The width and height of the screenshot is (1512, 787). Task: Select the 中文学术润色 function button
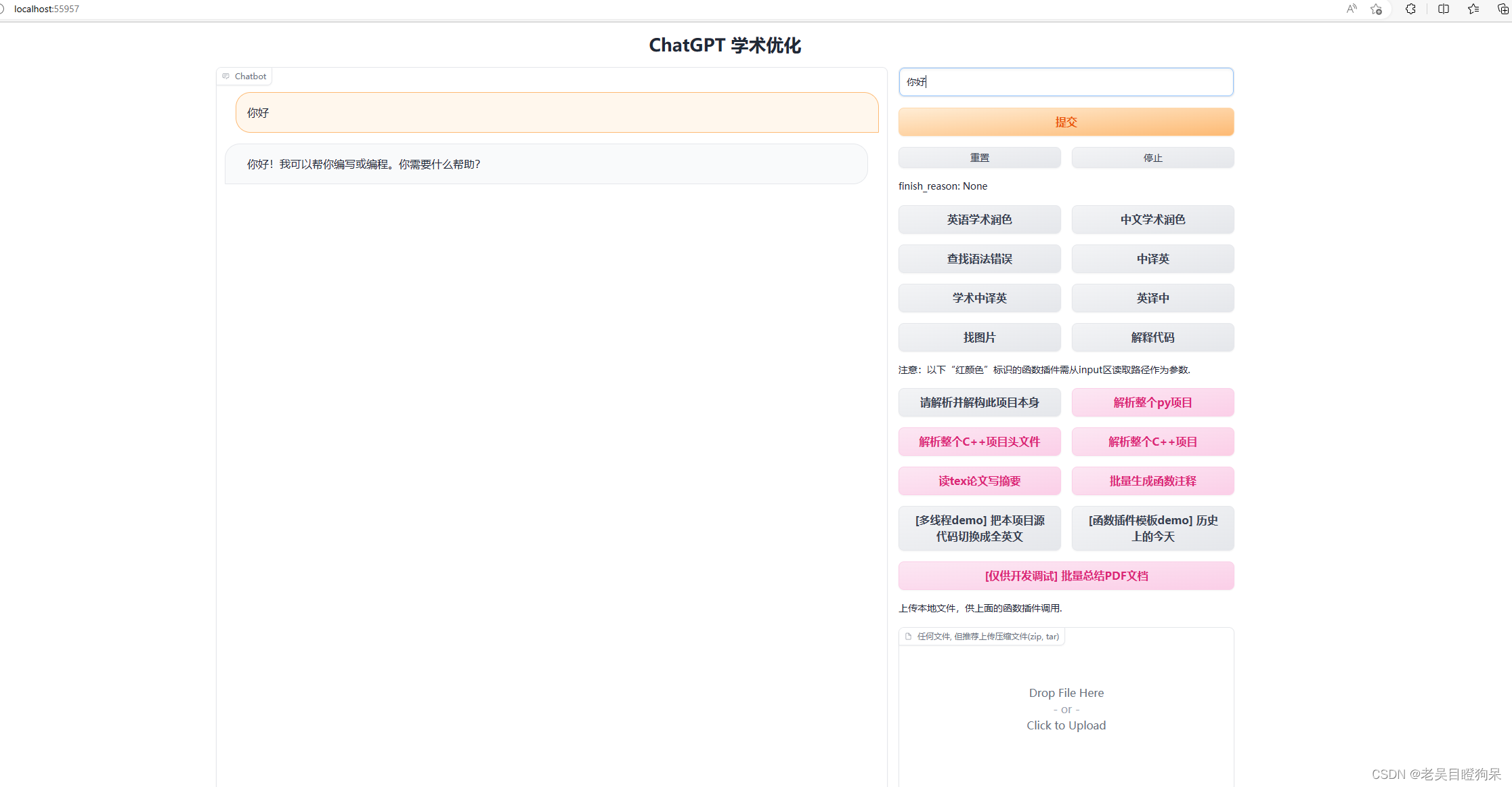[1152, 219]
